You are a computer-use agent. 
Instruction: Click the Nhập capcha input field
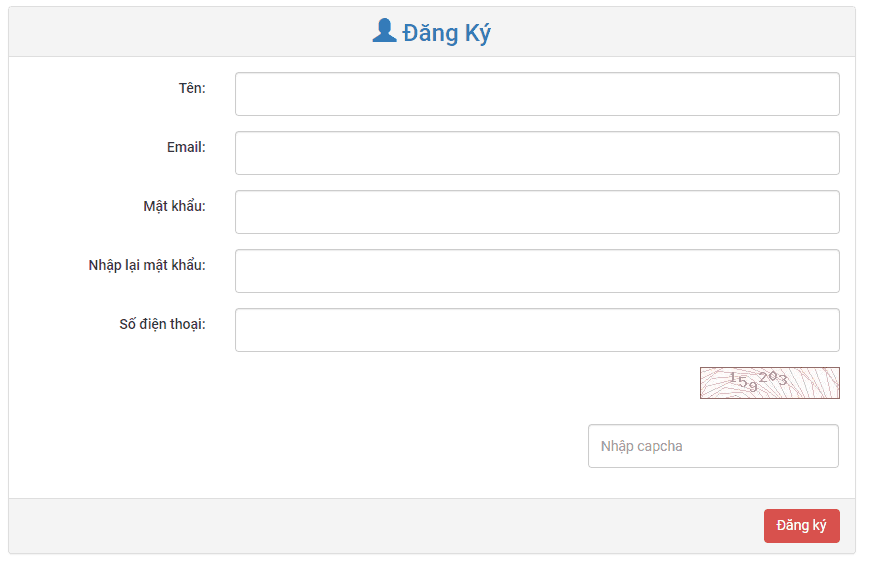[x=713, y=446]
